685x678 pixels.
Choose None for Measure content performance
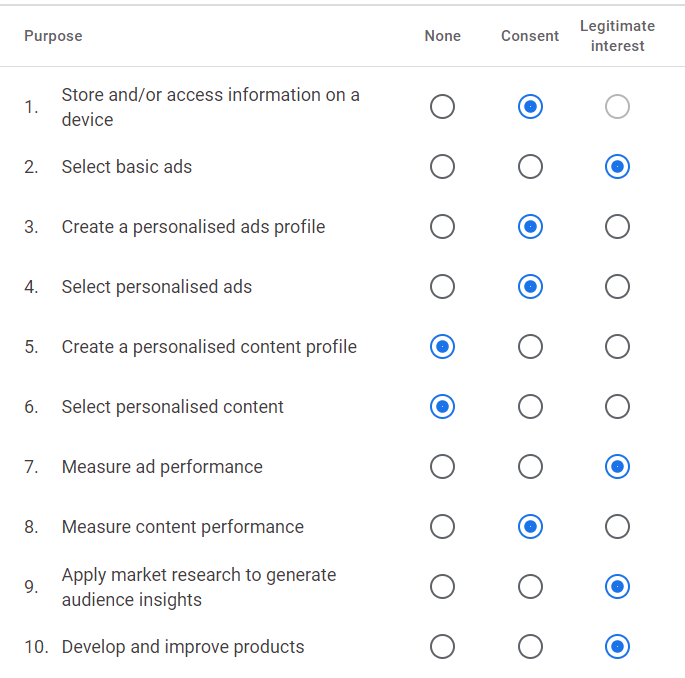442,527
